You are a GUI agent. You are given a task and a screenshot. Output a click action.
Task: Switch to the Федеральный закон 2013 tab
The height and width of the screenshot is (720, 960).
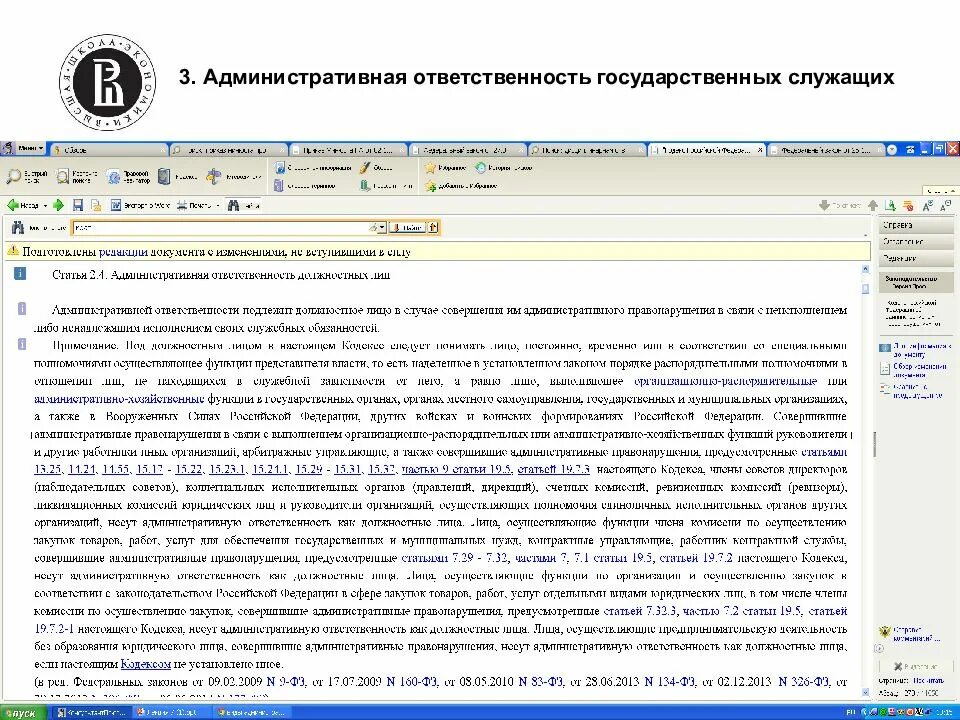pos(467,149)
